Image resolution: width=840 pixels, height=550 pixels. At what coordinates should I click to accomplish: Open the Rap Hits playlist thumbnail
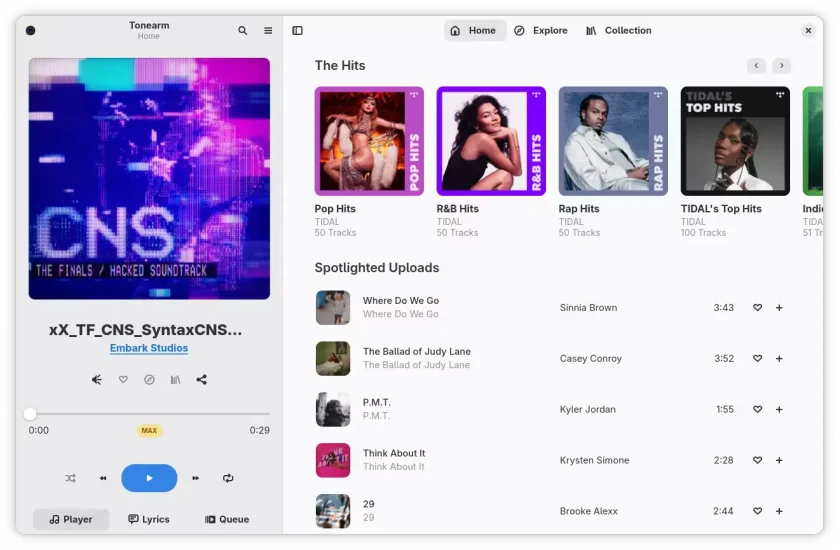[613, 141]
